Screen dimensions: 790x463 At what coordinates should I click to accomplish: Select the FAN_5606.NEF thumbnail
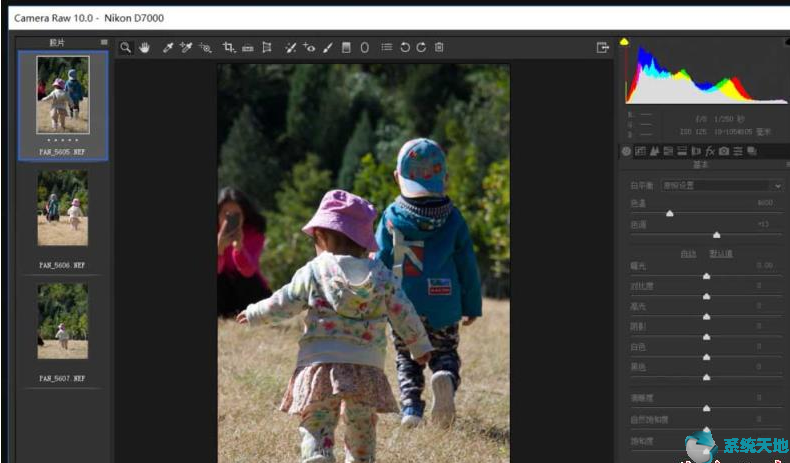tap(63, 207)
